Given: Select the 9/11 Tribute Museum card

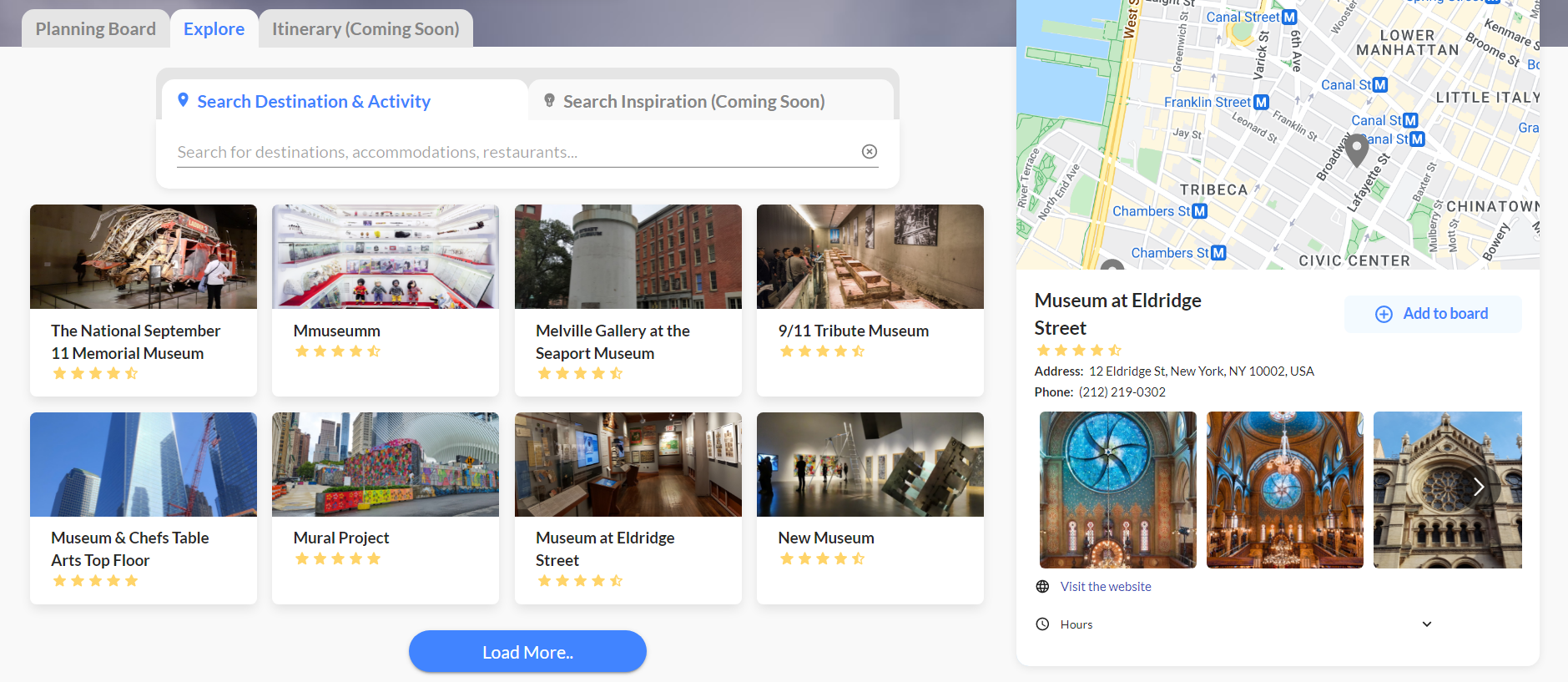Looking at the screenshot, I should point(870,300).
